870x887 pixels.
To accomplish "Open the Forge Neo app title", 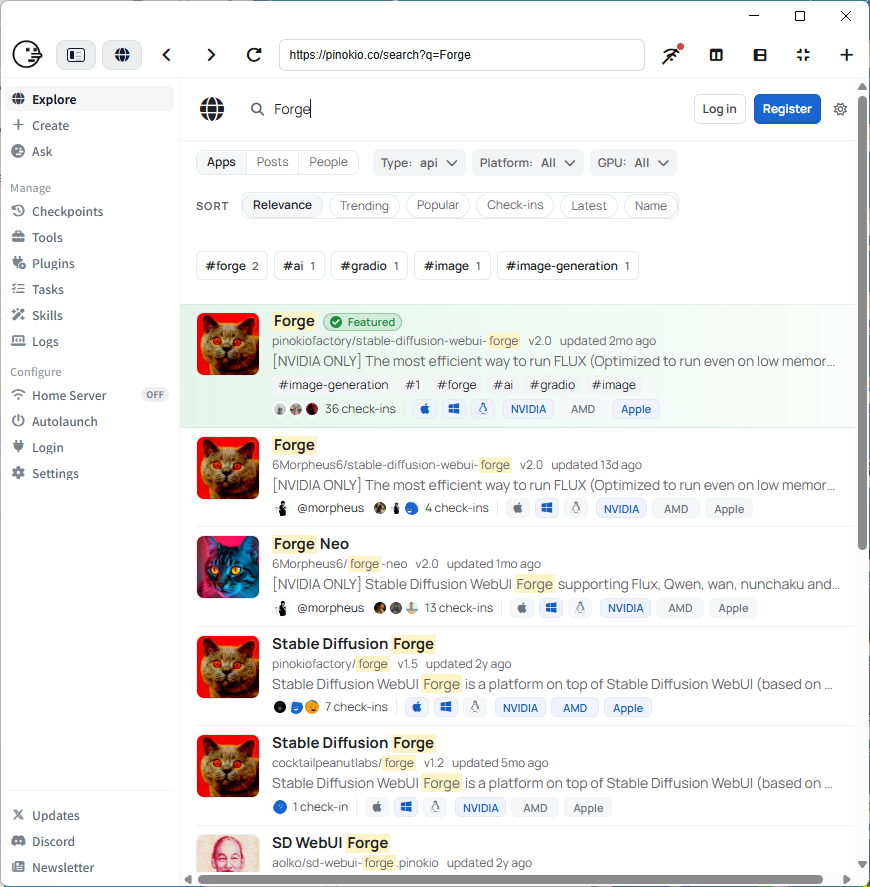I will pyautogui.click(x=311, y=544).
